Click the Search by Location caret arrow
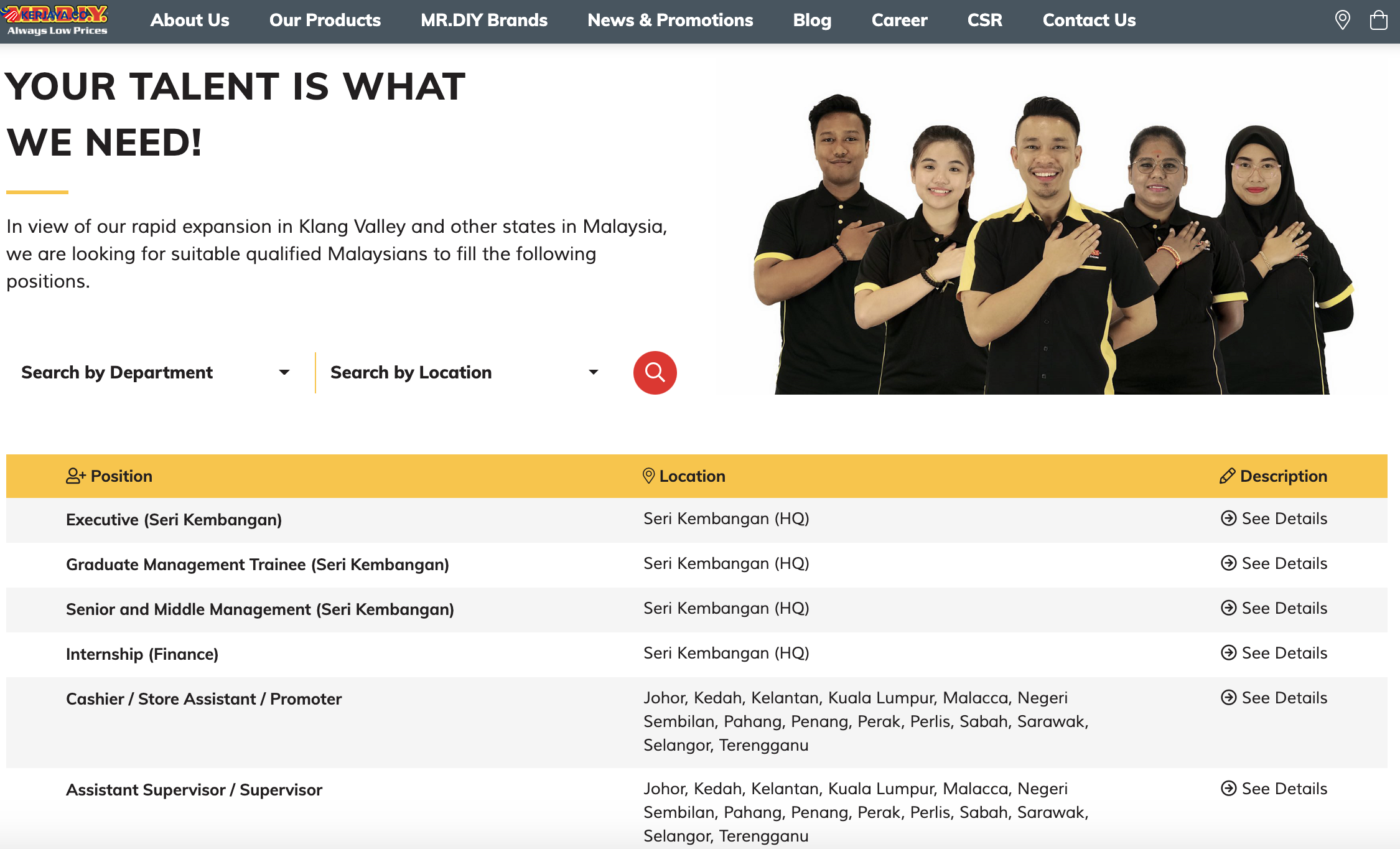Screen dimensions: 1400x849 pyautogui.click(x=594, y=372)
